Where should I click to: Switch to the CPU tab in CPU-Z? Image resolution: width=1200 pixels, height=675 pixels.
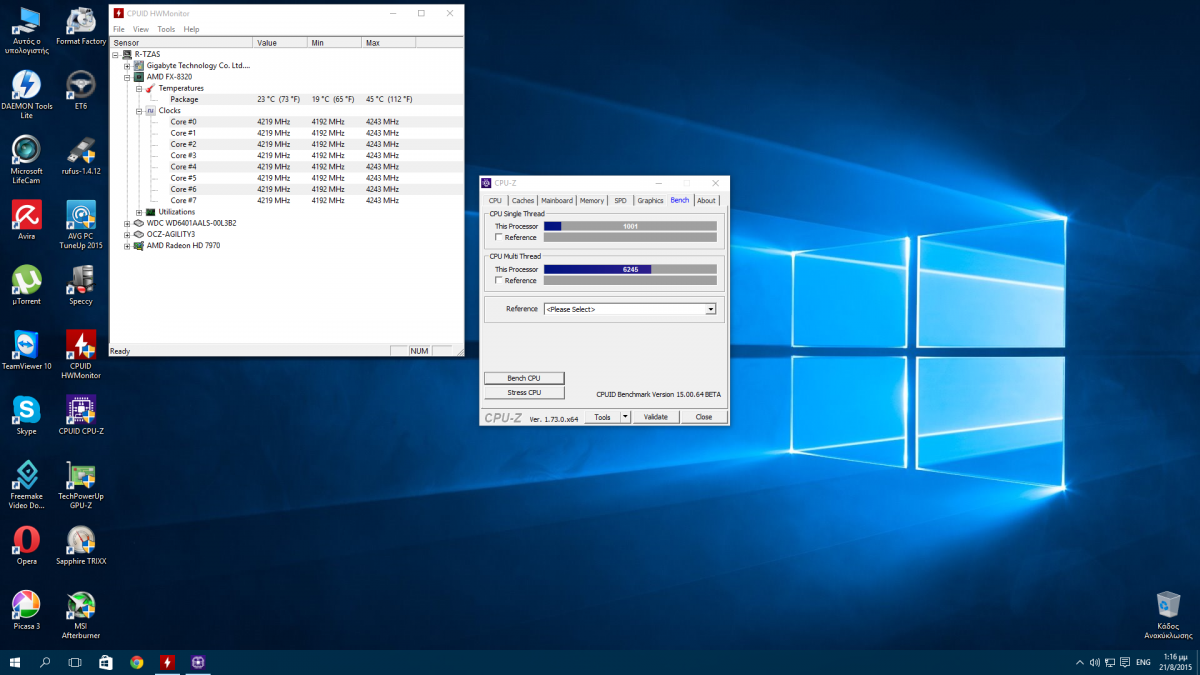tap(495, 200)
